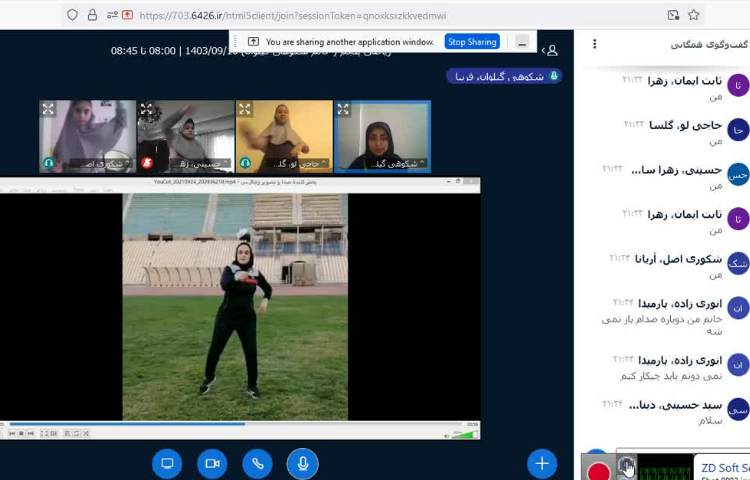750x480 pixels.
Task: Open the حاجی لو webcam name dropdown
Action: click(299, 164)
